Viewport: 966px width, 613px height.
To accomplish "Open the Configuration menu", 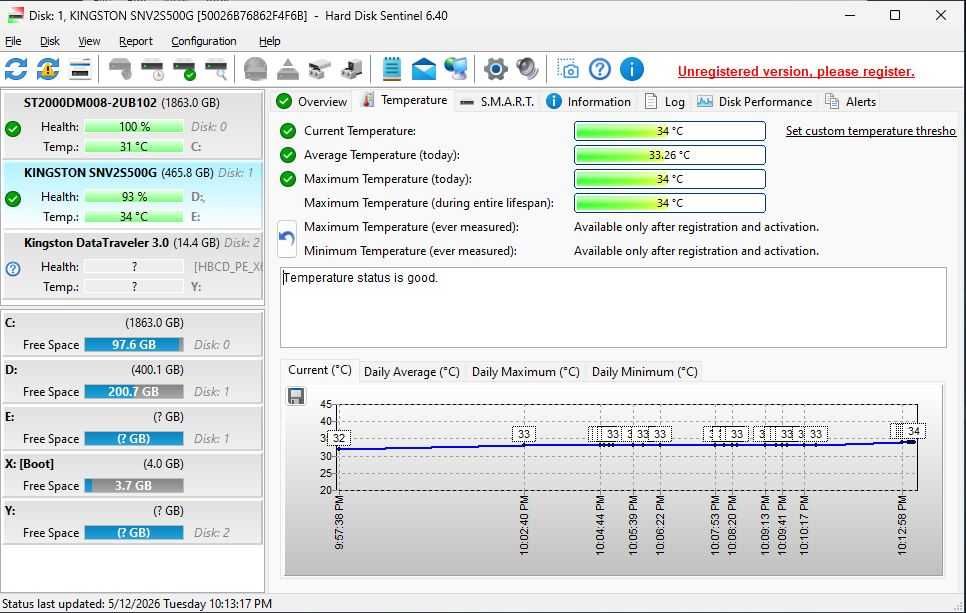I will (204, 41).
